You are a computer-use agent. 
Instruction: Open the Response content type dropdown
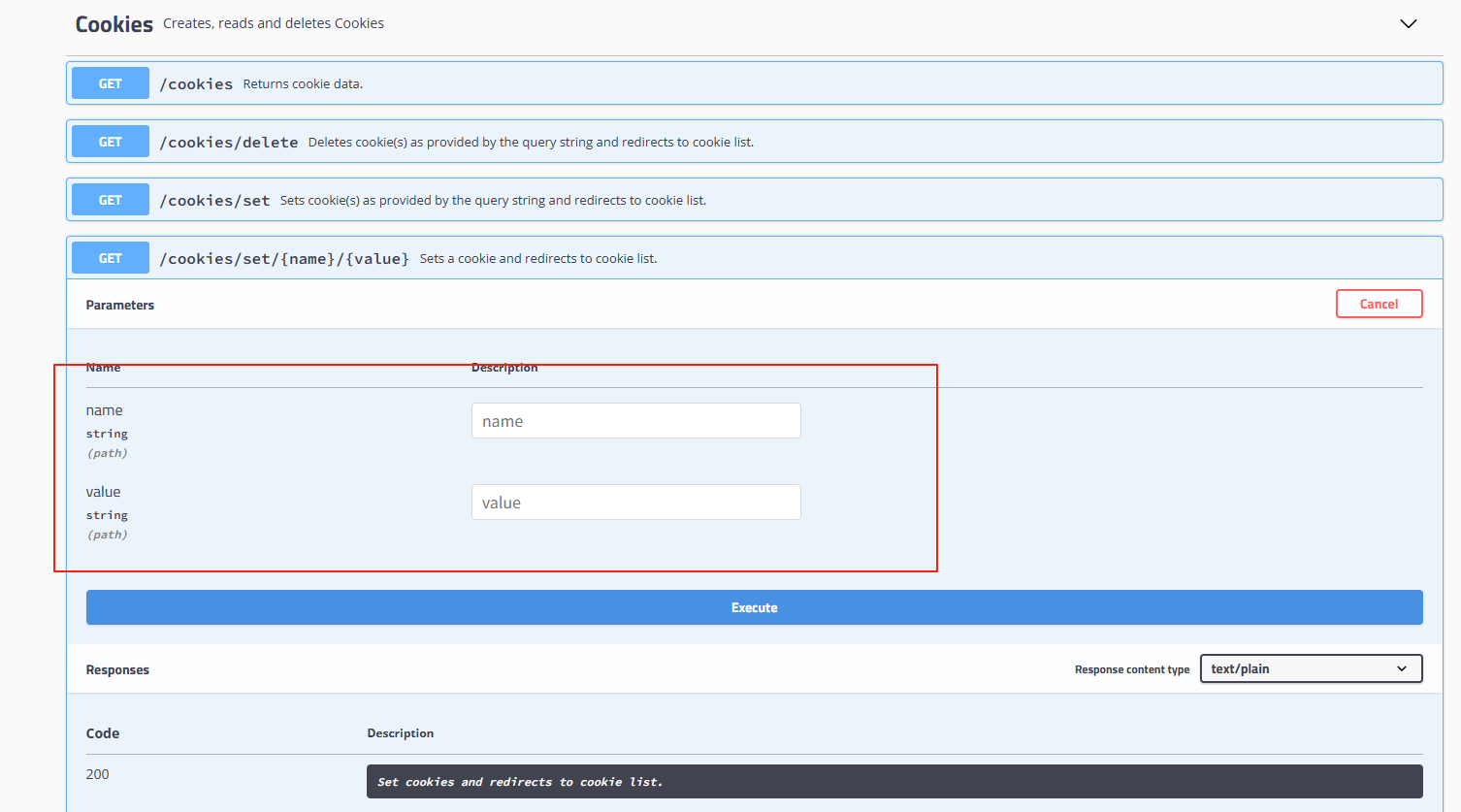(x=1311, y=668)
